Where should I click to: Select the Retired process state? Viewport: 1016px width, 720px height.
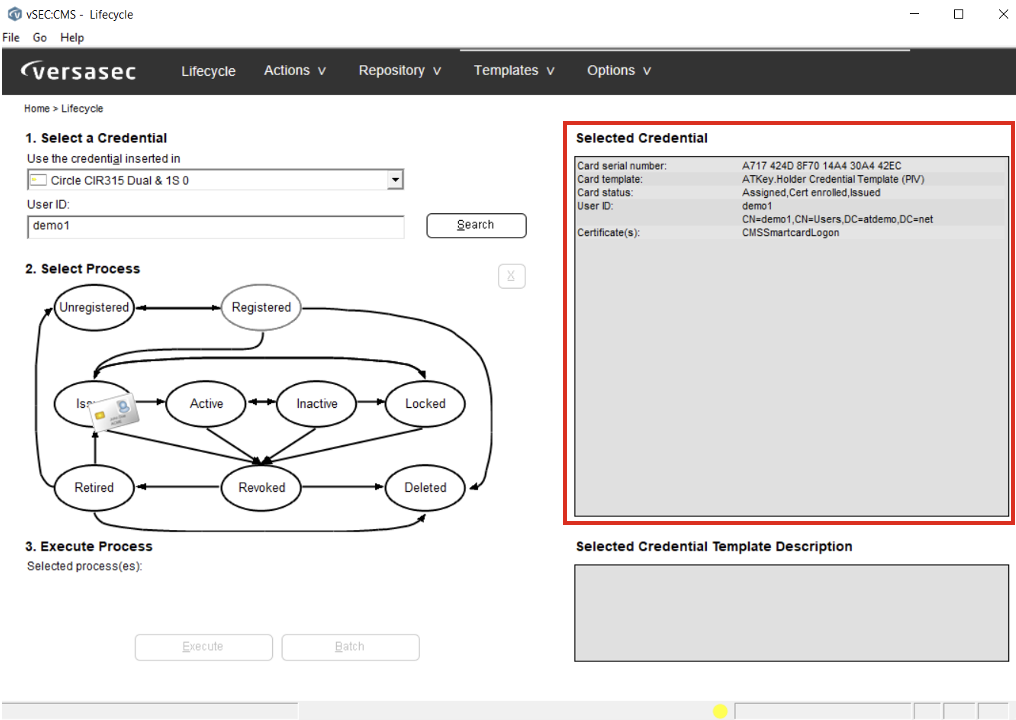[94, 487]
